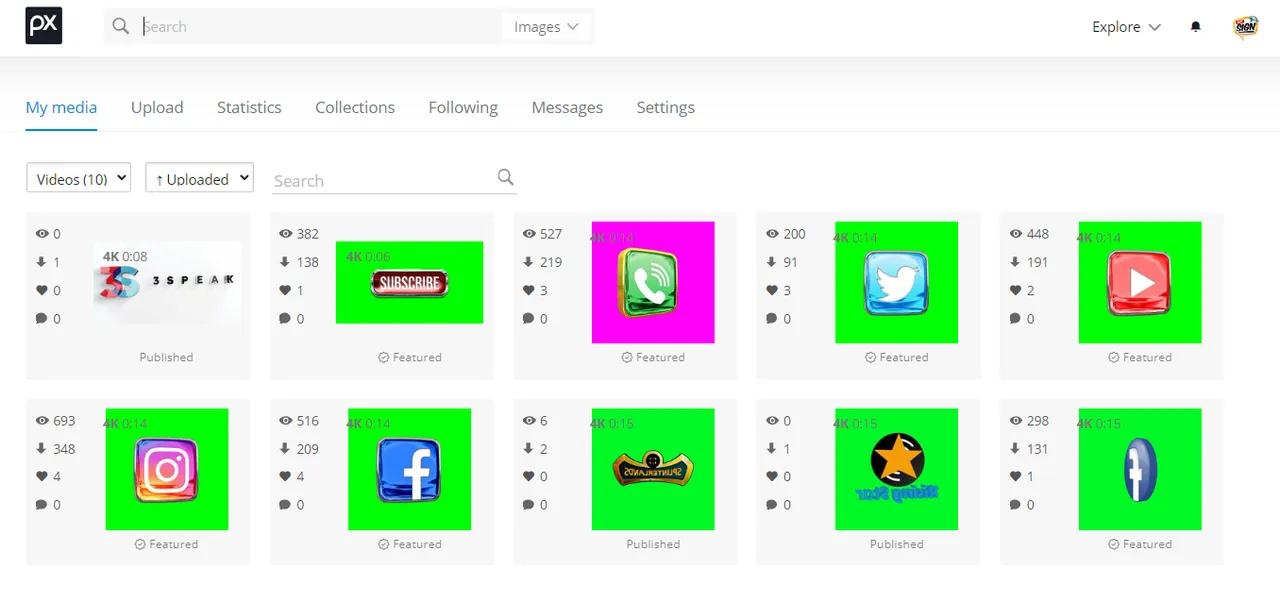Click Featured label under Twitter video
This screenshot has height=598, width=1280.
tap(904, 357)
